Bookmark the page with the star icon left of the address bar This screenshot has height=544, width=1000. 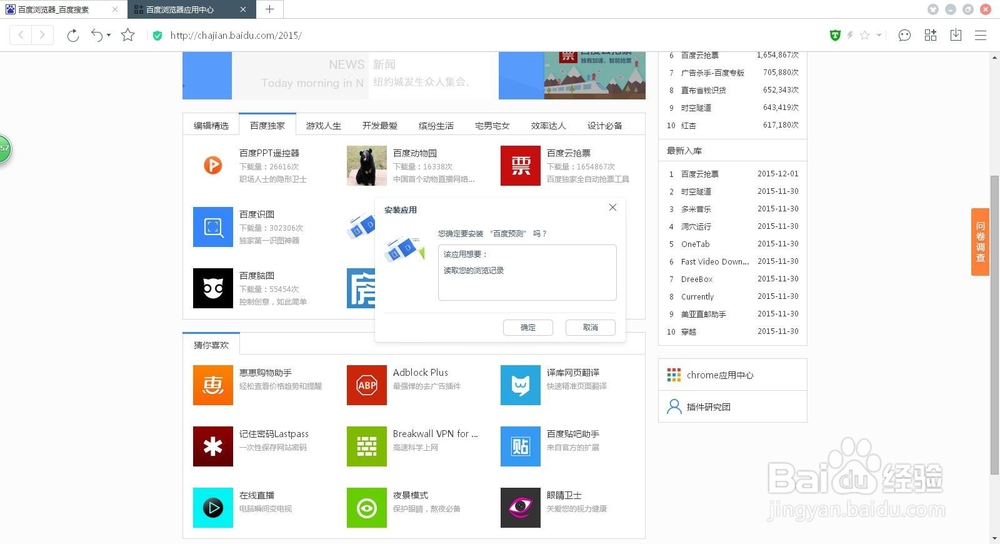pos(128,35)
